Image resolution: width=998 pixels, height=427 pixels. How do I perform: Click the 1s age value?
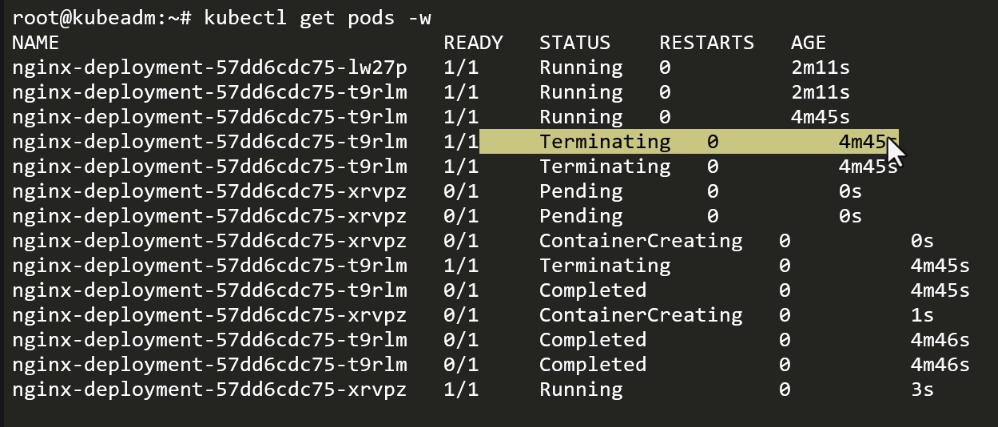pyautogui.click(x=922, y=315)
